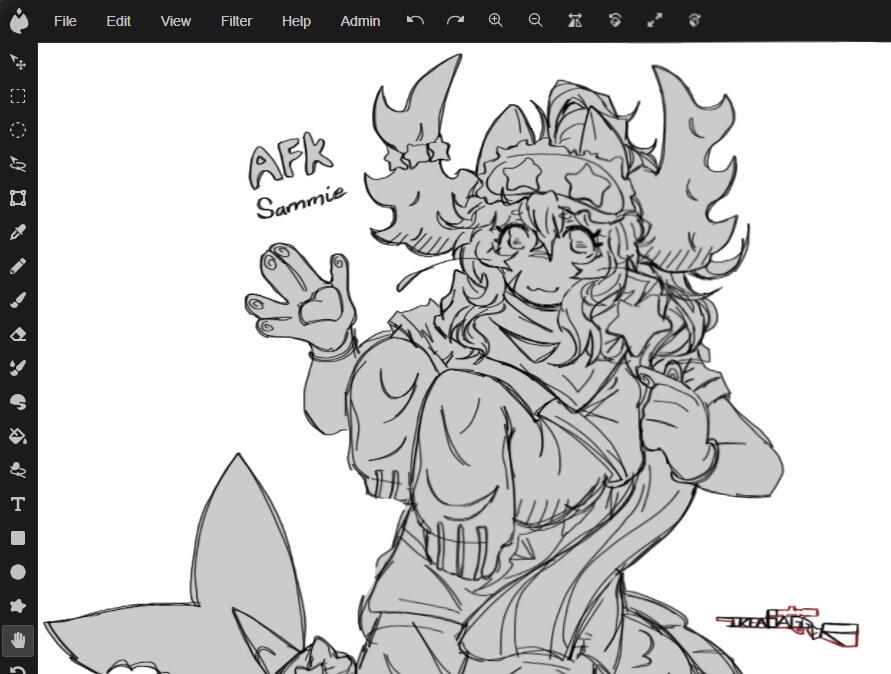Click the flame logo in top-left corner
Image resolution: width=891 pixels, height=674 pixels.
pos(19,21)
